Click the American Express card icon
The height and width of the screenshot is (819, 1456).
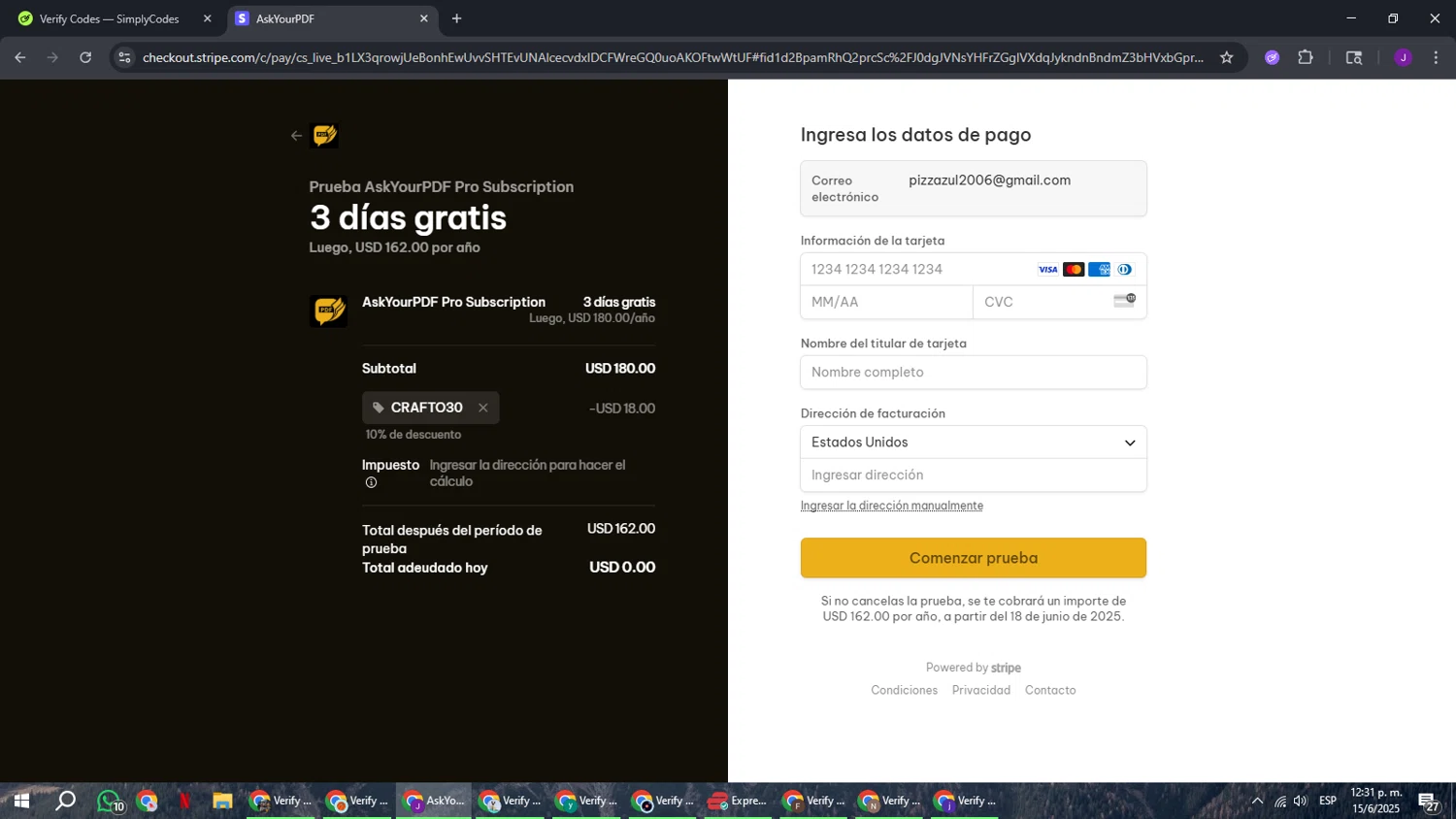[1099, 270]
